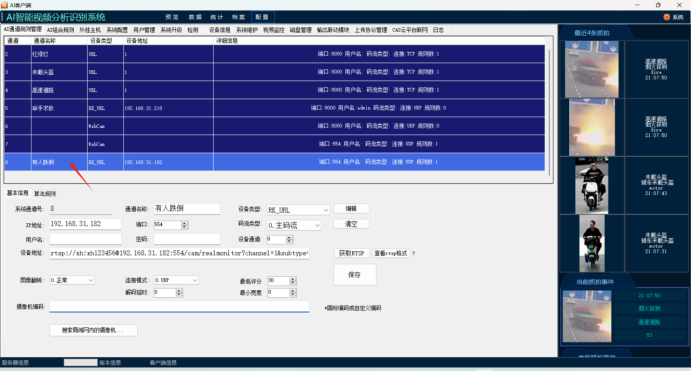This screenshot has width=692, height=371.
Task: Switch to the AI通道规则管理 tab
Action: tap(23, 30)
